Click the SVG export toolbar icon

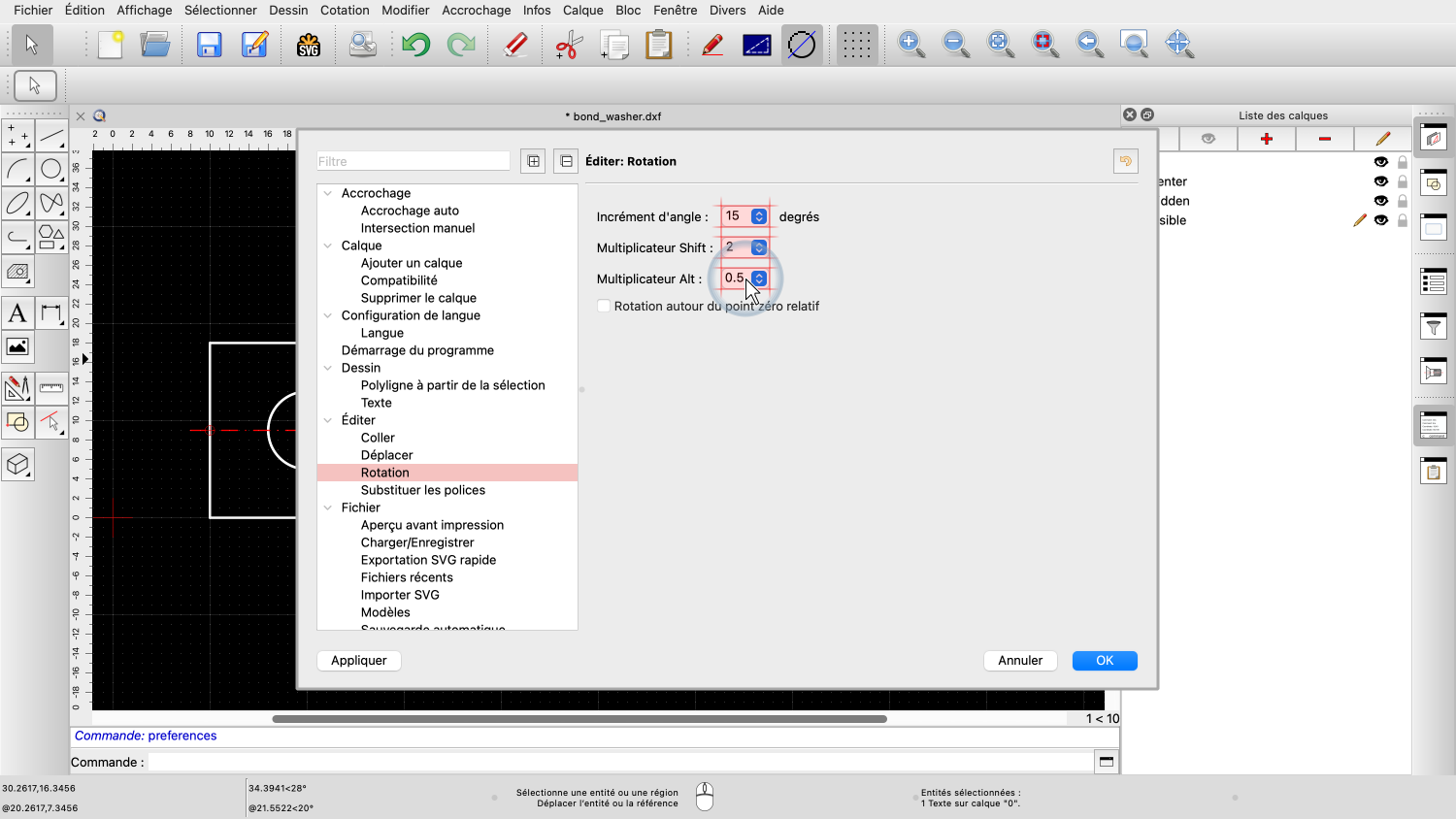pyautogui.click(x=309, y=45)
